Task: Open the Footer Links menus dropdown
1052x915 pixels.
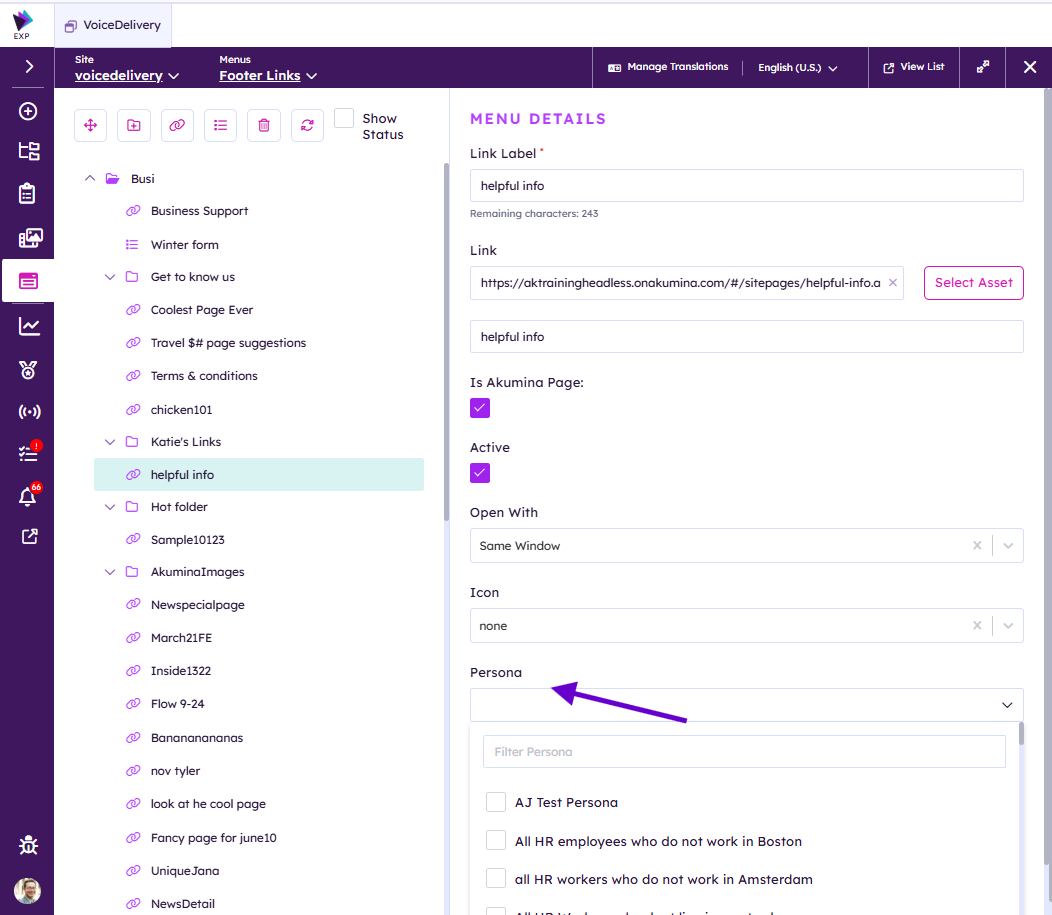Action: 268,76
